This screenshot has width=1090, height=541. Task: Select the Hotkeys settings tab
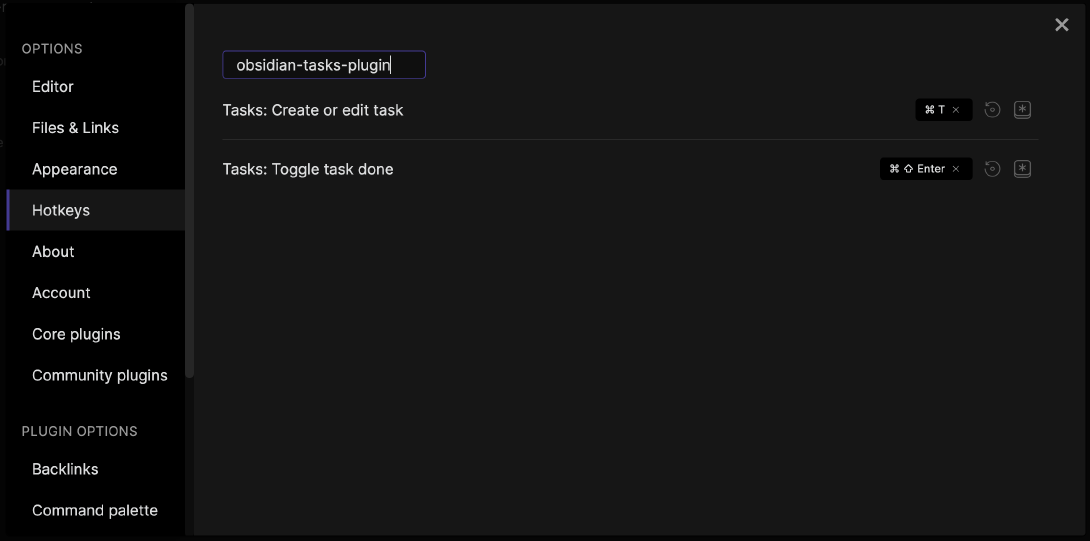coord(96,210)
